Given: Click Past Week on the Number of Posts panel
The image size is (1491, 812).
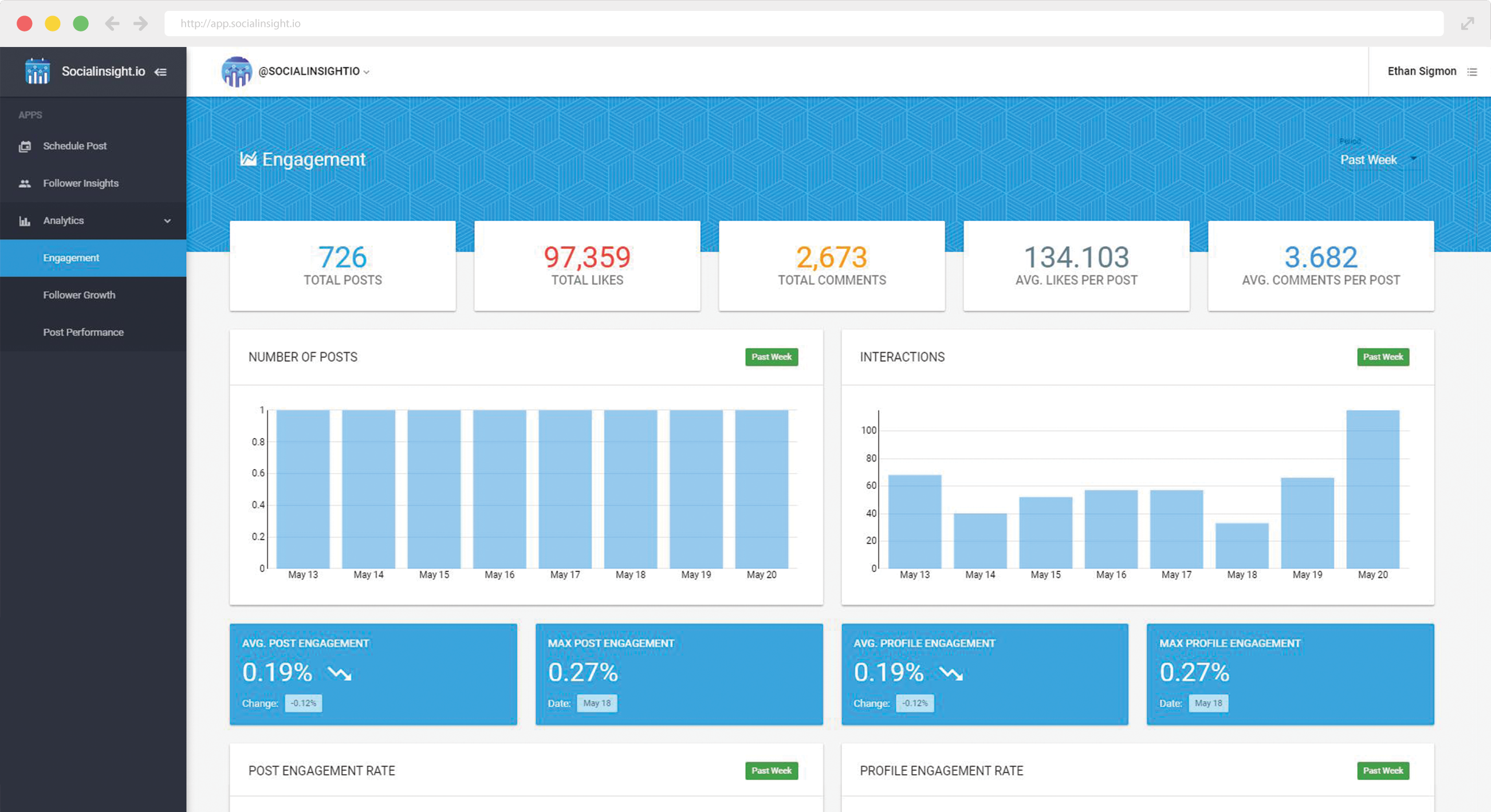Looking at the screenshot, I should 772,357.
